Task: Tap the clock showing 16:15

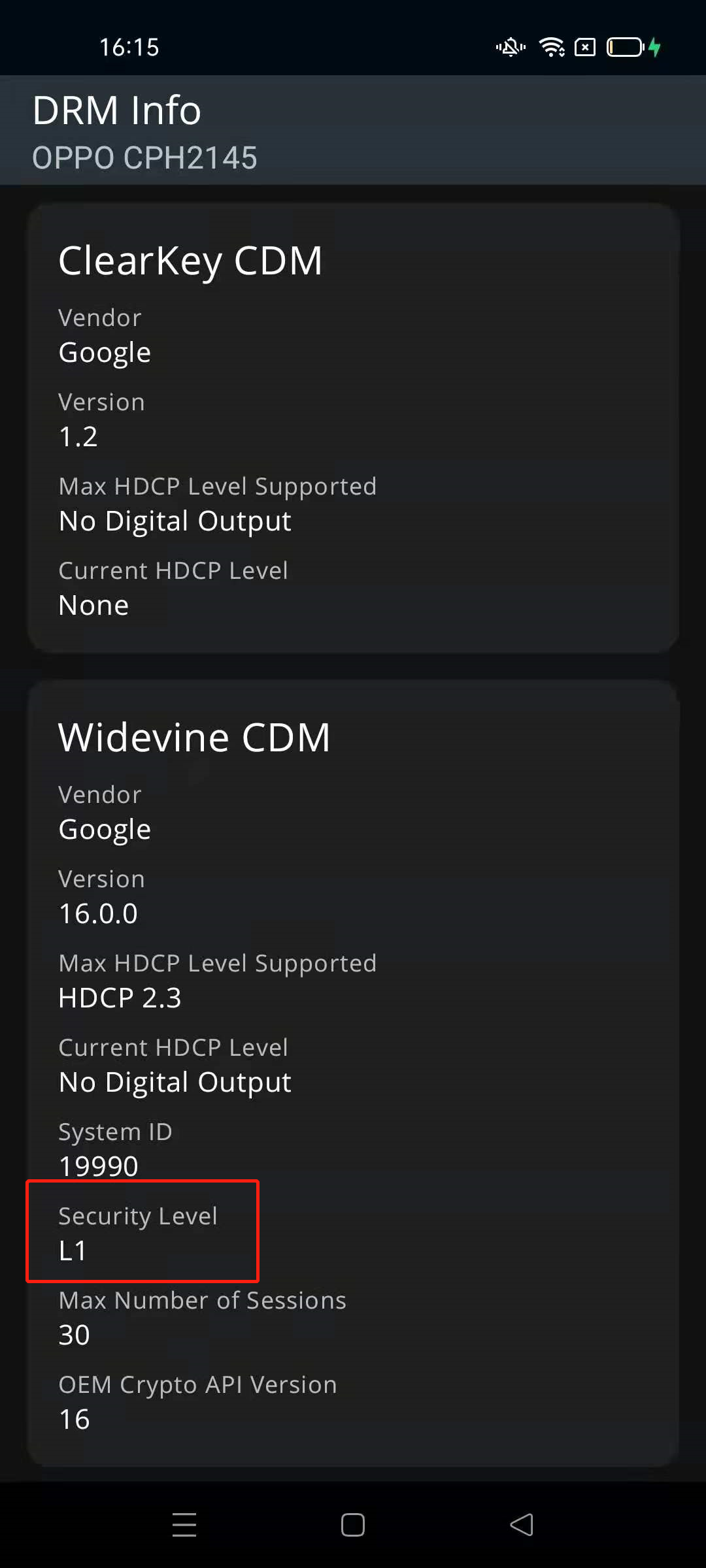Action: coord(129,47)
